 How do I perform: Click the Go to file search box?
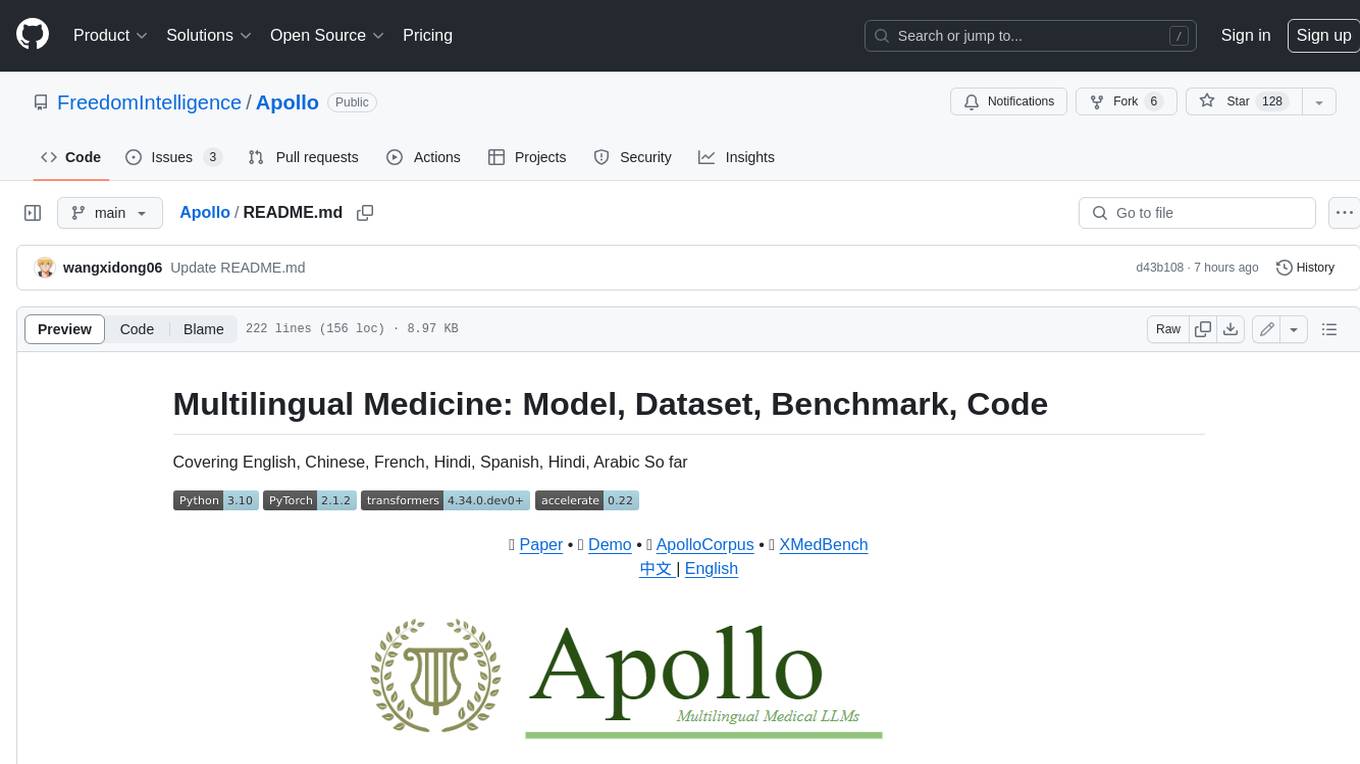coord(1197,213)
